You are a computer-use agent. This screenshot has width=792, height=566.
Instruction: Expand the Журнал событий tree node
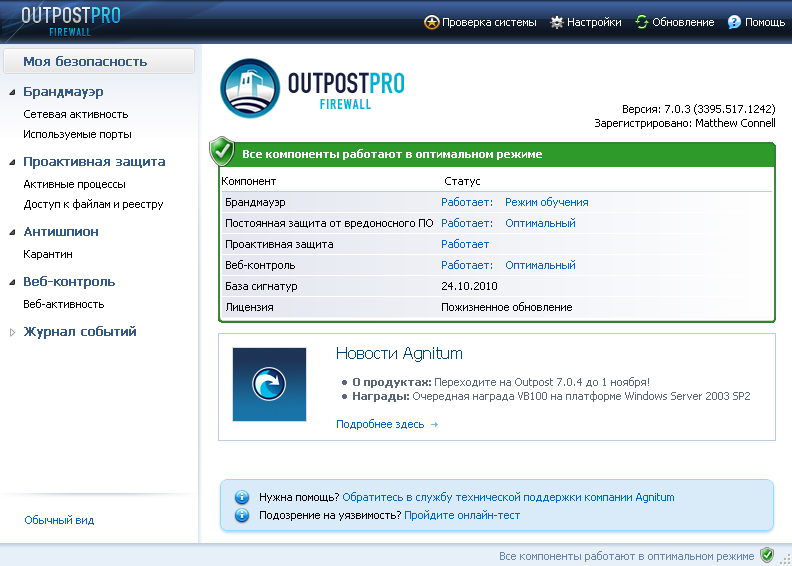[12, 332]
